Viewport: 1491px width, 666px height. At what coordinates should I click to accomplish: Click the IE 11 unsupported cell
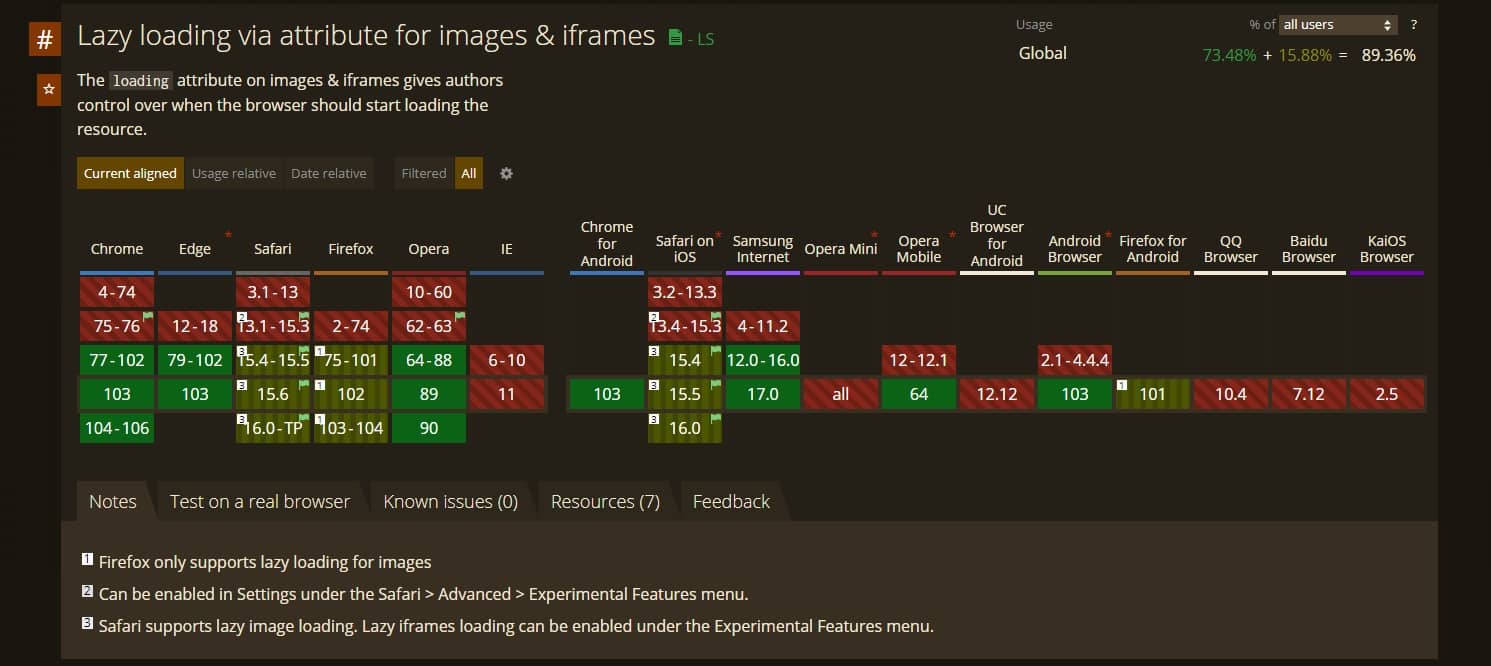click(507, 394)
